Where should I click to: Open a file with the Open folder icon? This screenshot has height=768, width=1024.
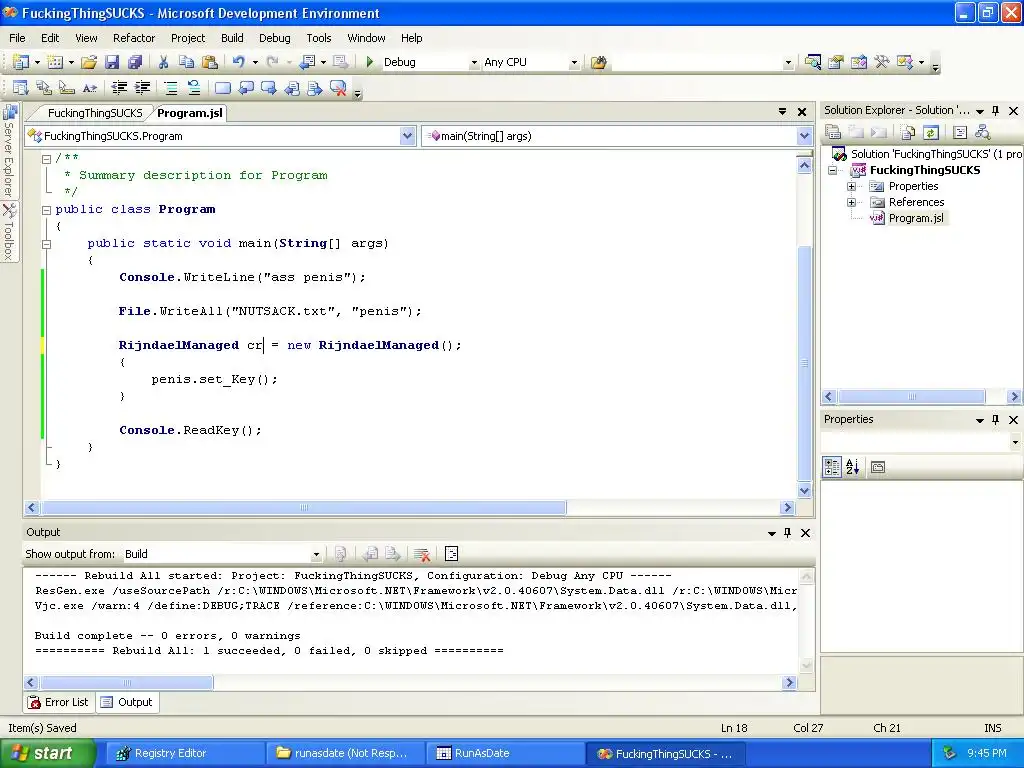point(89,62)
